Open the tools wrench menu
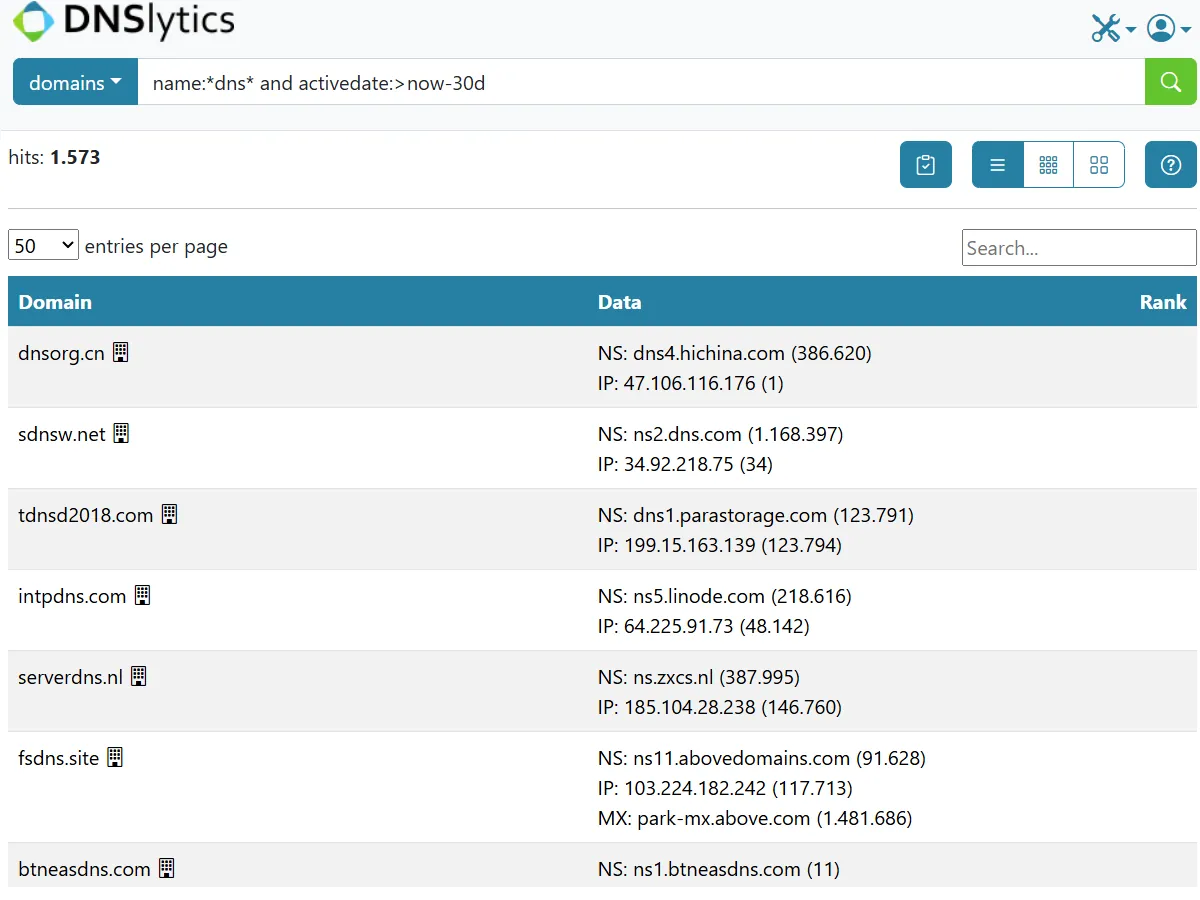 1112,28
